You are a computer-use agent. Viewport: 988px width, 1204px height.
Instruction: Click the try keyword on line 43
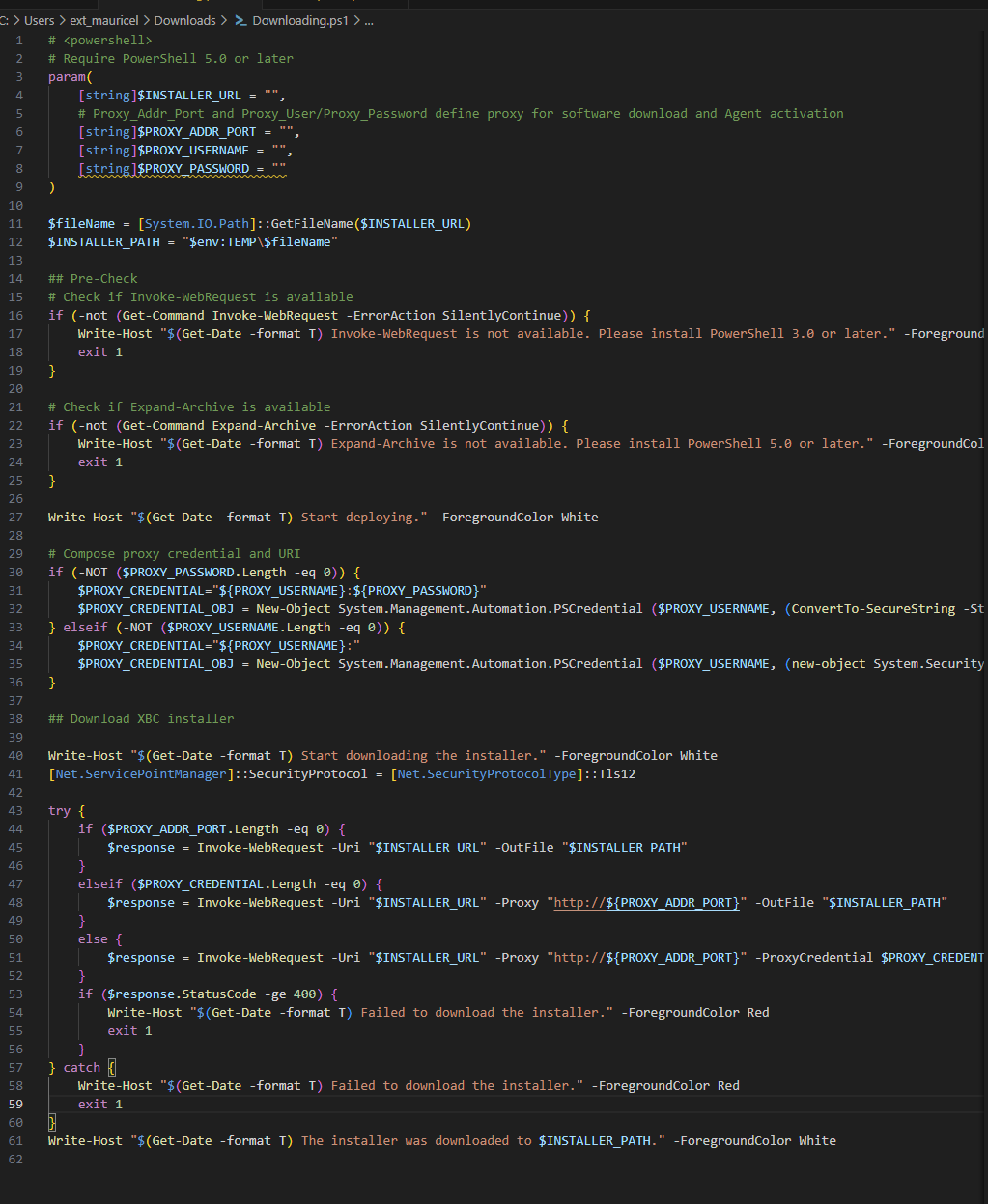click(x=59, y=811)
